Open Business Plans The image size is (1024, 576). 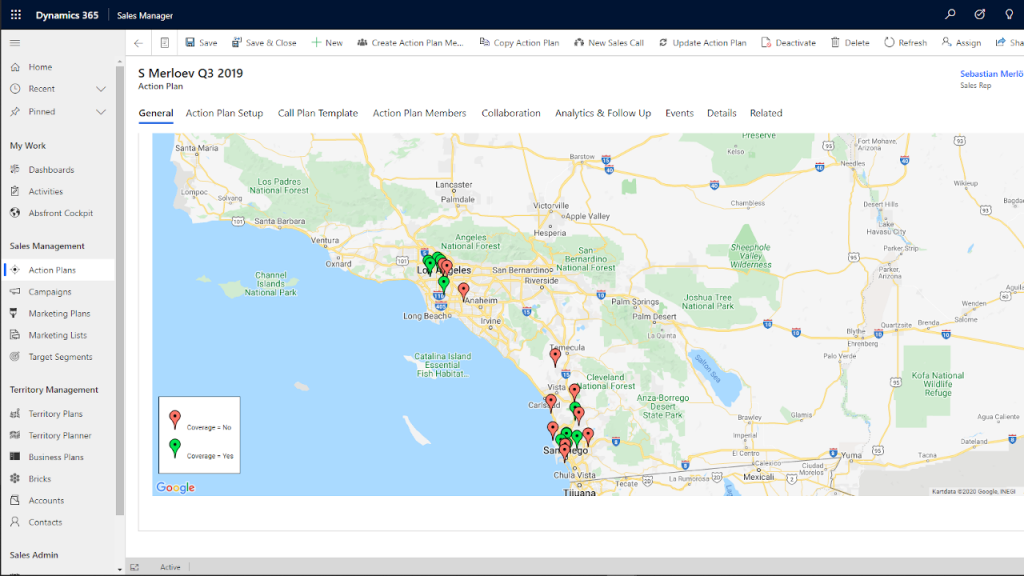[58, 457]
